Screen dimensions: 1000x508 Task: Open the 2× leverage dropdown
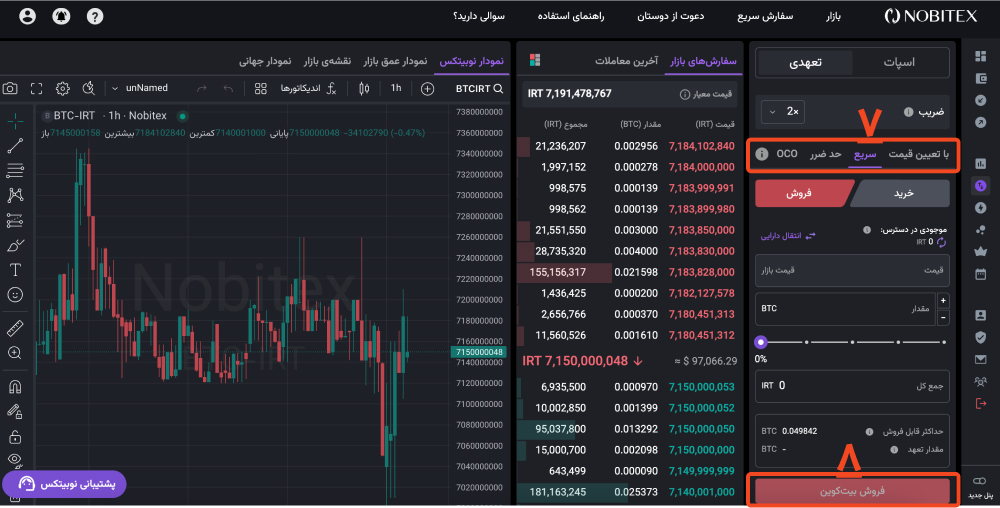click(x=783, y=111)
